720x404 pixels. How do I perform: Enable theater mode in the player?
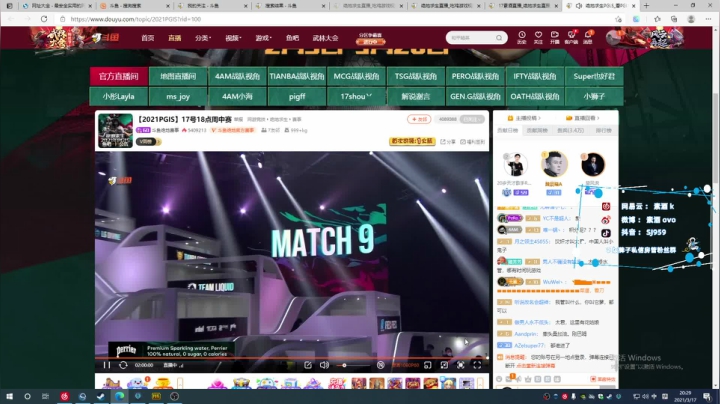point(444,365)
